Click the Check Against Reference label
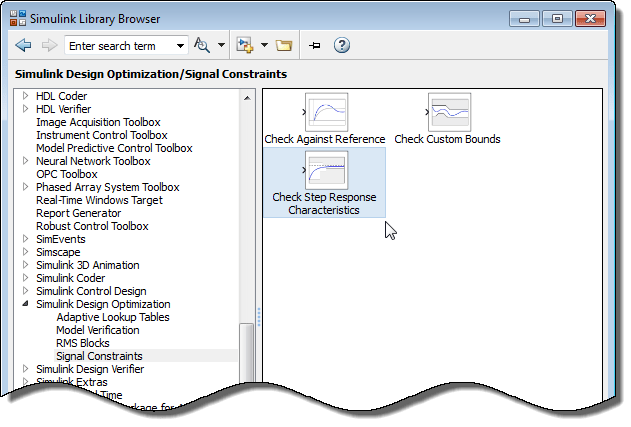The height and width of the screenshot is (427, 631). [325, 139]
